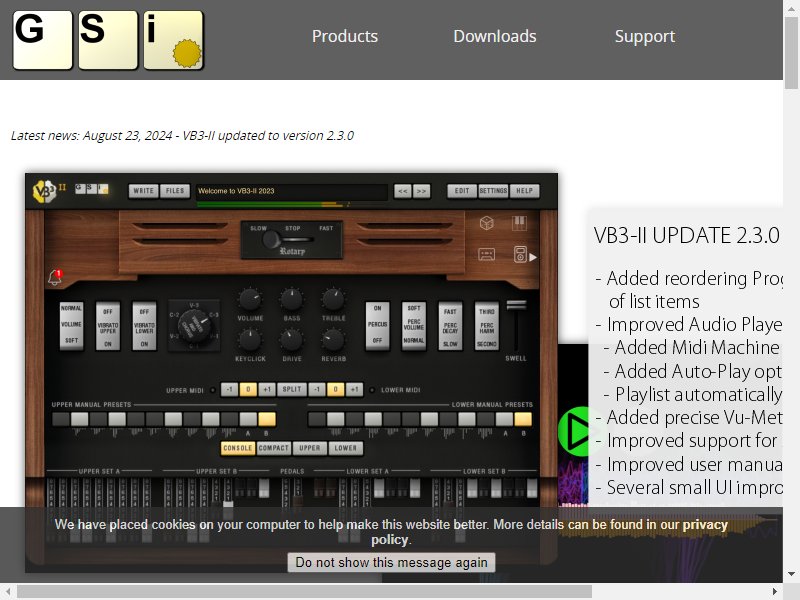Viewport: 800px width, 600px height.
Task: Select upper manual preset key B
Action: click(267, 419)
